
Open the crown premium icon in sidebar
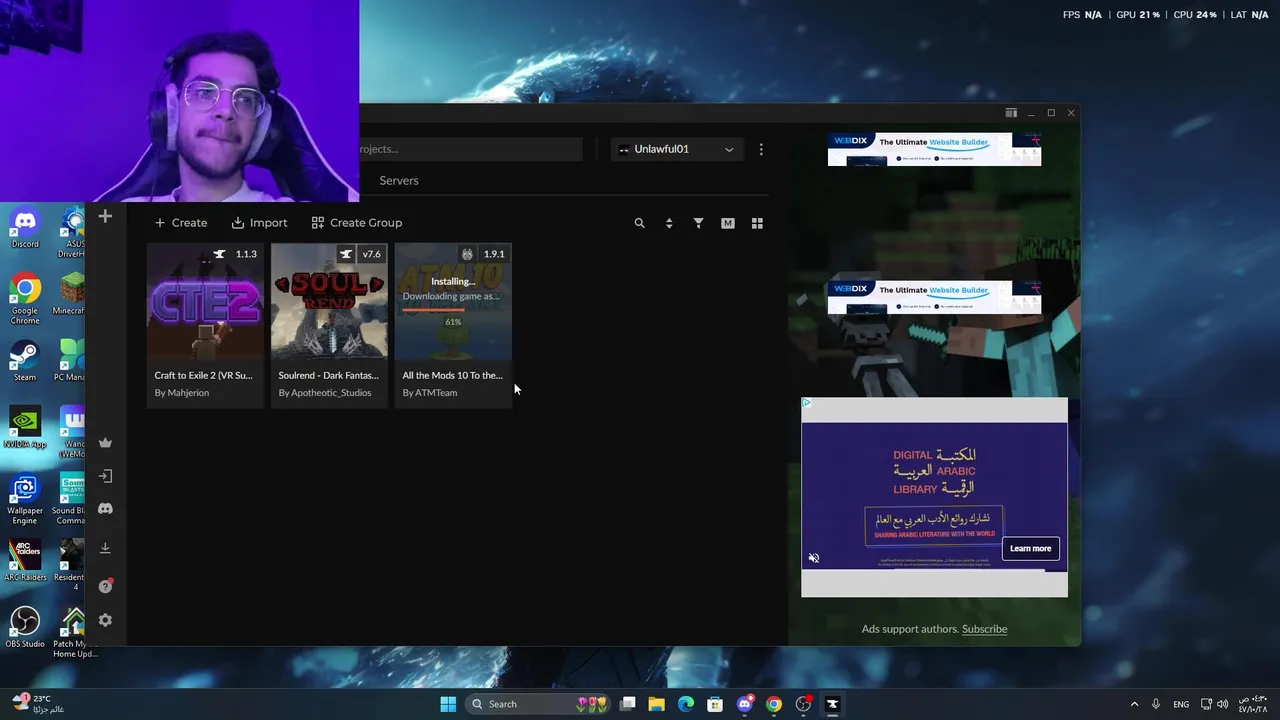click(105, 443)
